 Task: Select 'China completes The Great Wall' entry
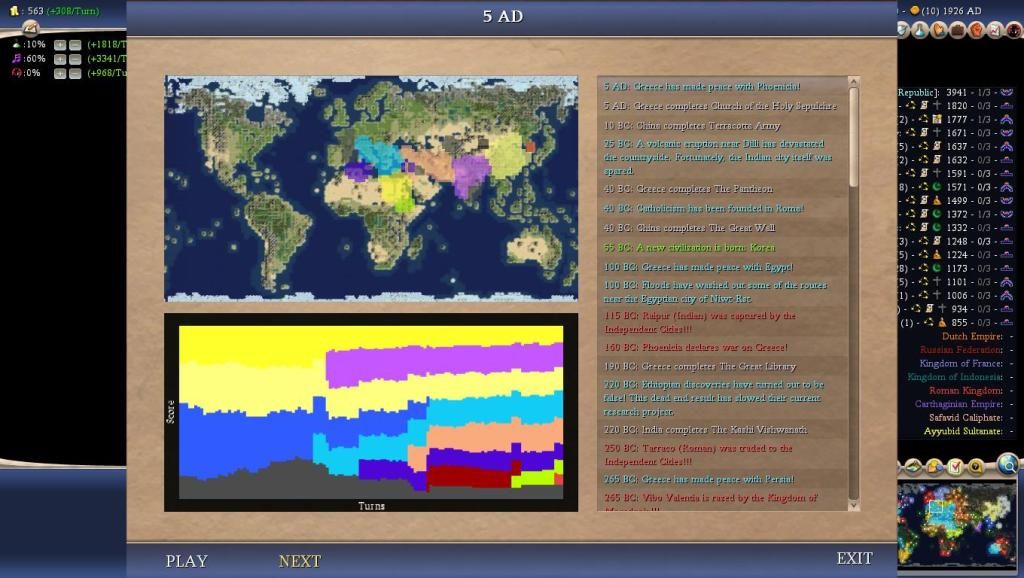point(689,228)
